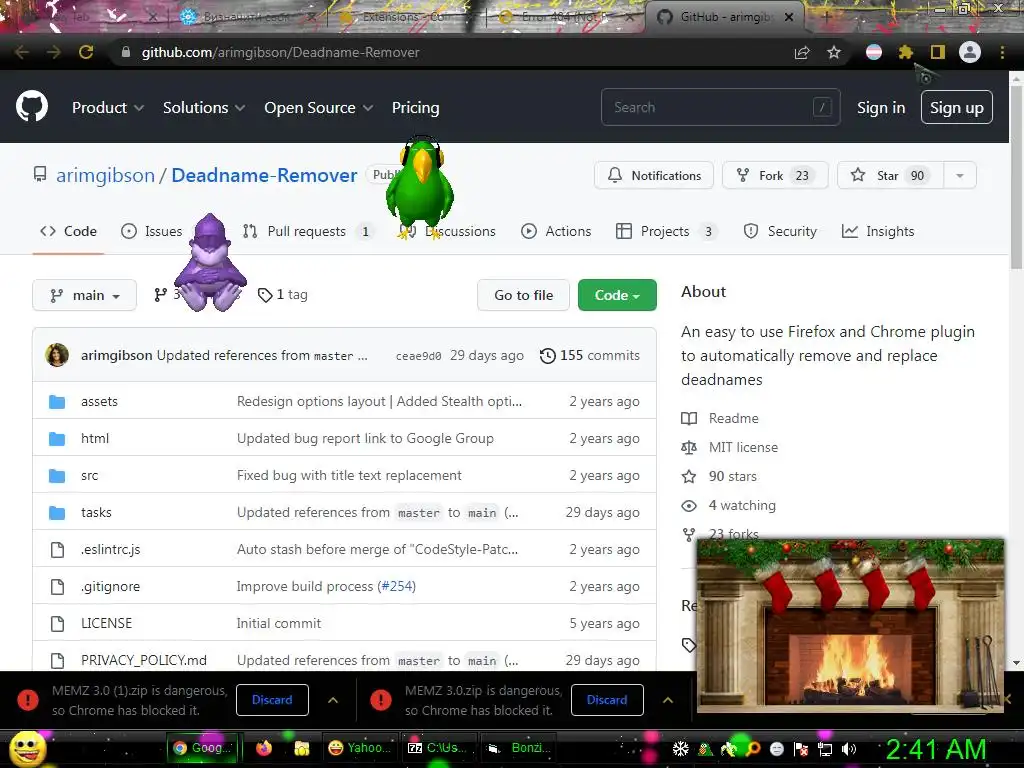Click the .eslintrc.js file icon
The width and height of the screenshot is (1024, 768).
pos(57,550)
